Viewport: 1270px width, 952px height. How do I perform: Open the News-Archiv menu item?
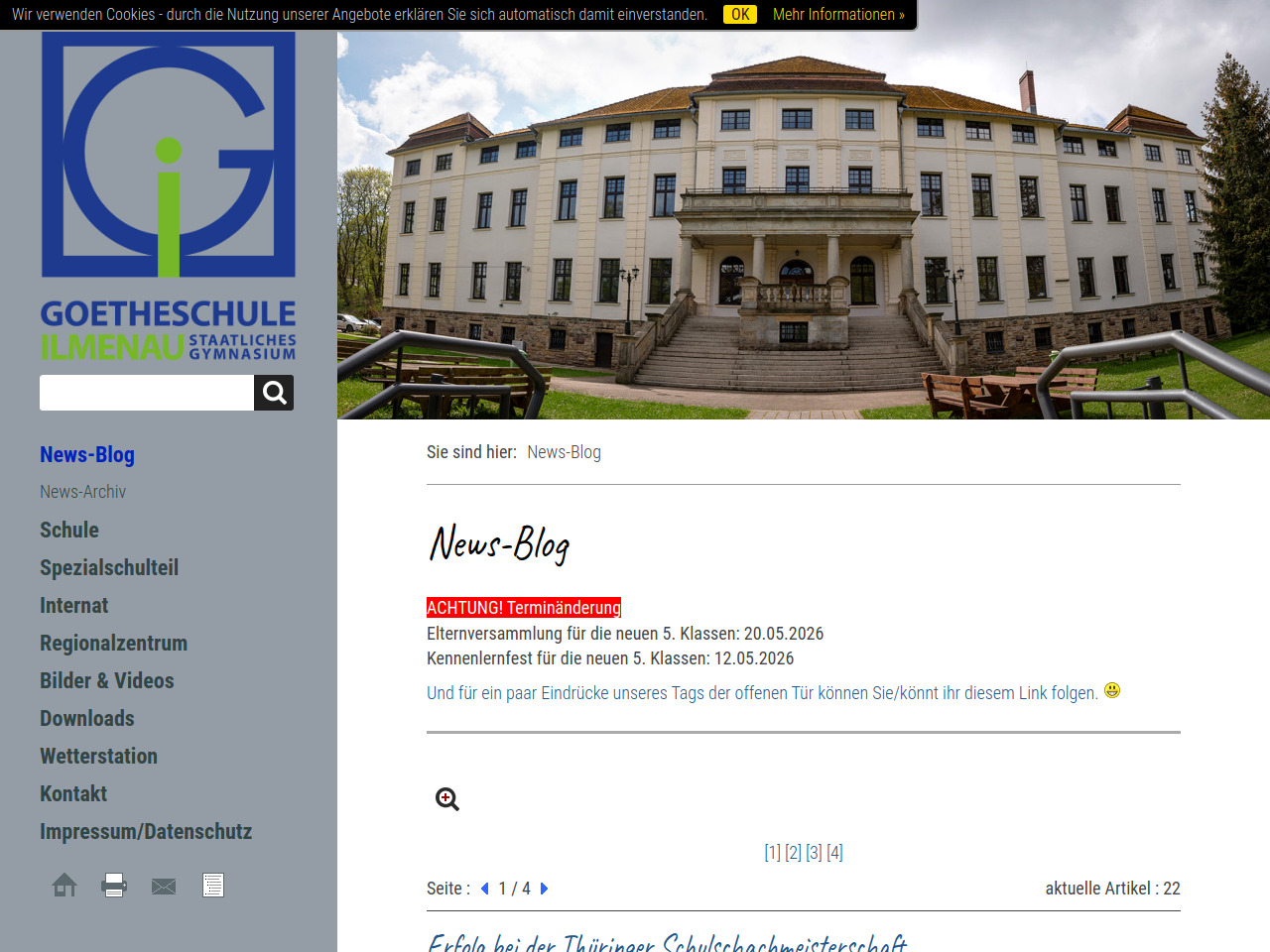[x=83, y=492]
